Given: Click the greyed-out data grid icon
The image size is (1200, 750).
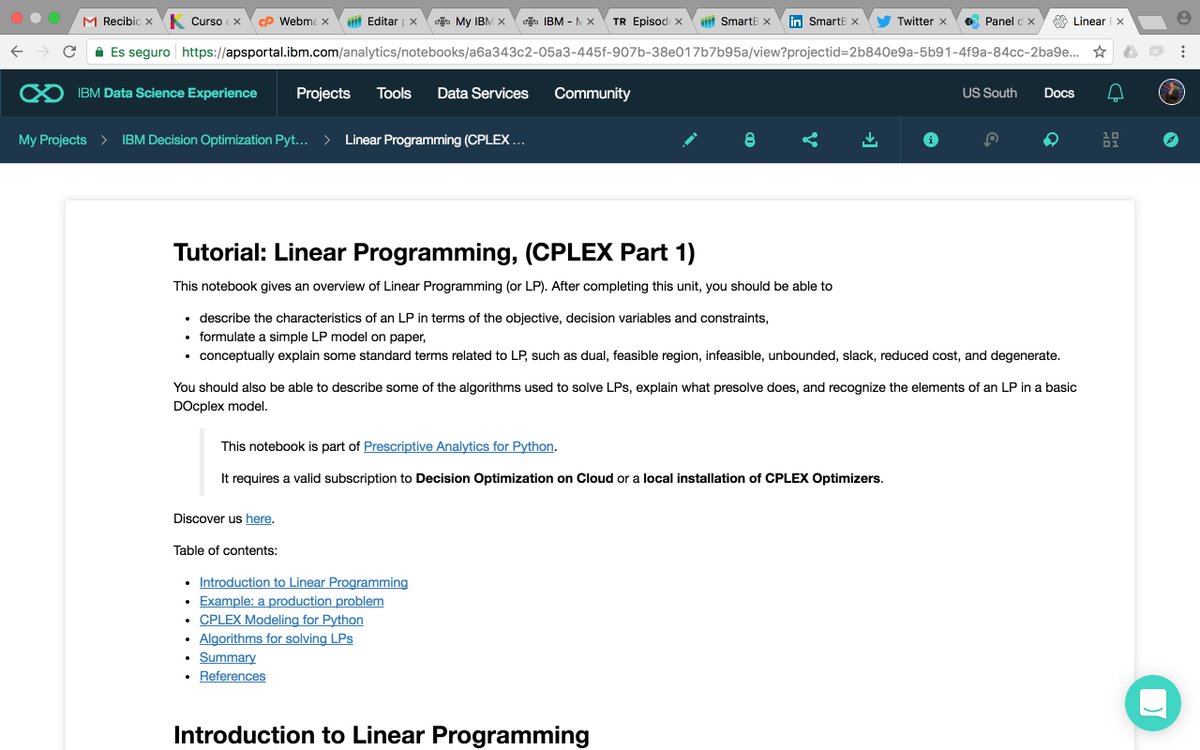Looking at the screenshot, I should click(x=1111, y=140).
